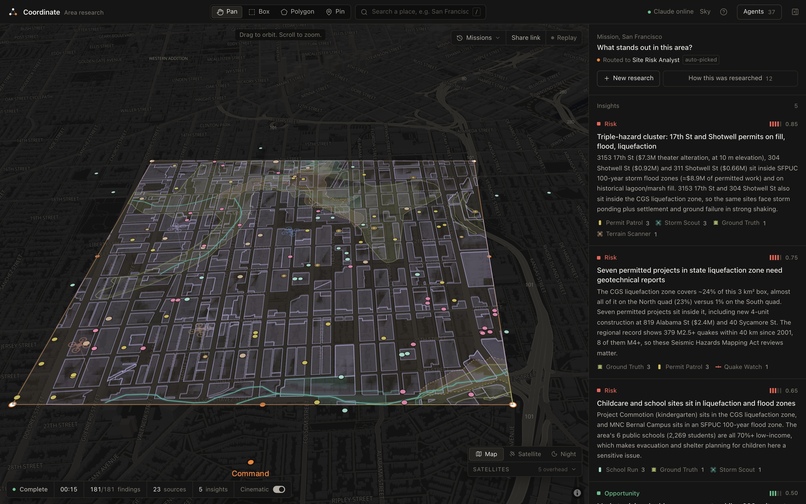The image size is (806, 504).
Task: Open the Agents 37 panel
Action: tap(759, 11)
